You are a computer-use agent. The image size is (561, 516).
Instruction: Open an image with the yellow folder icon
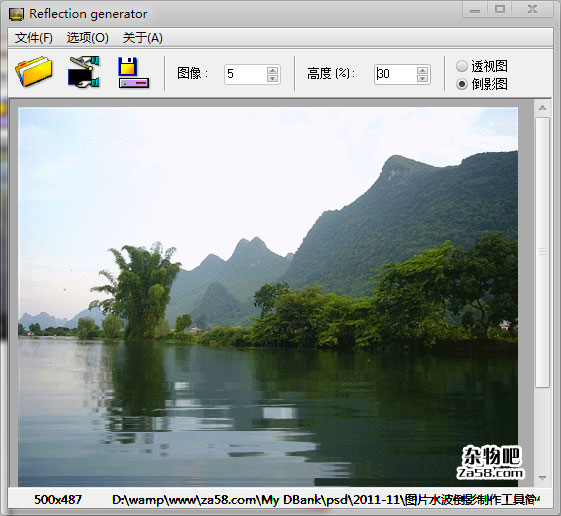tap(34, 71)
